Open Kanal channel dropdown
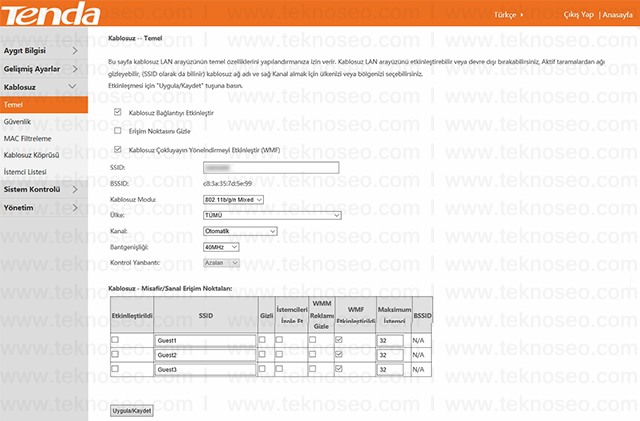The height and width of the screenshot is (421, 640). [x=240, y=231]
